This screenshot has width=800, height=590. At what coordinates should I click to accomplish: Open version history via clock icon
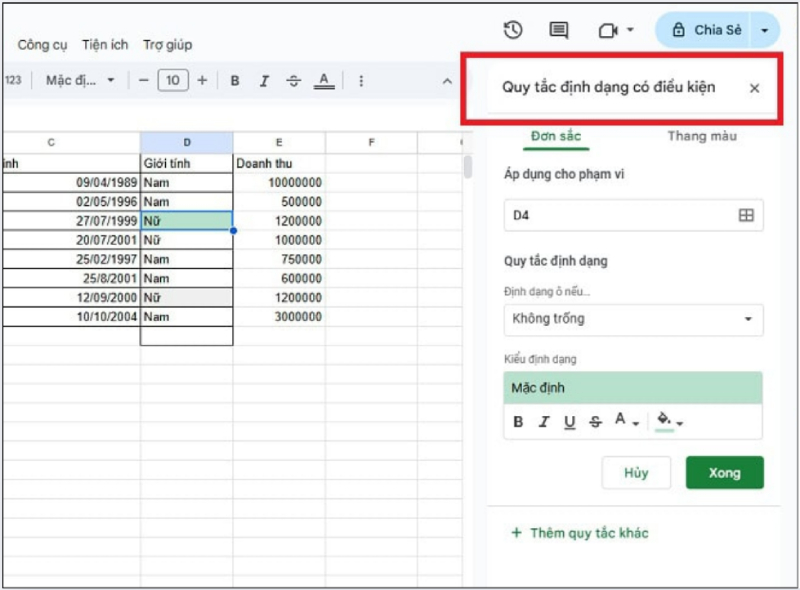(x=512, y=30)
